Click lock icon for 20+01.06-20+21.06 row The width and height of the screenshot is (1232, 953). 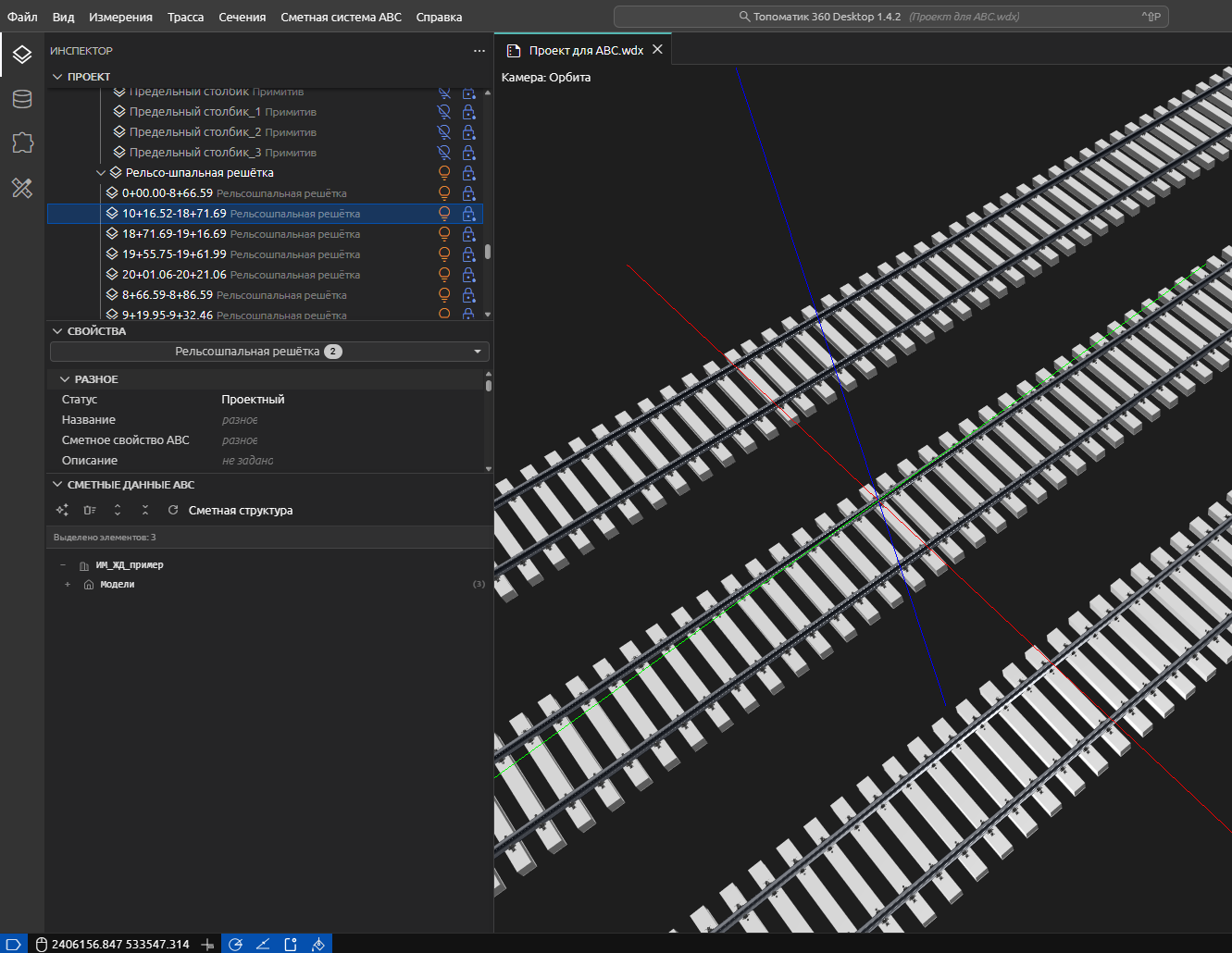(468, 275)
